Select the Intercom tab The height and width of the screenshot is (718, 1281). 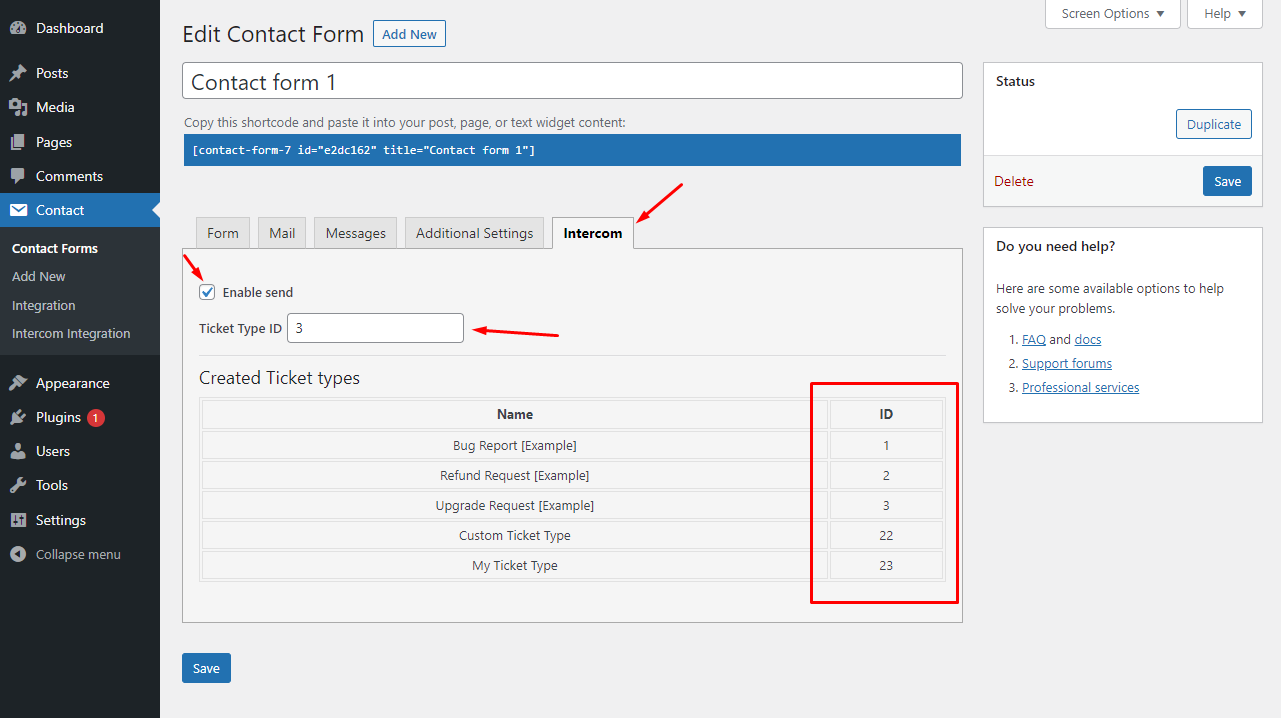coord(593,233)
